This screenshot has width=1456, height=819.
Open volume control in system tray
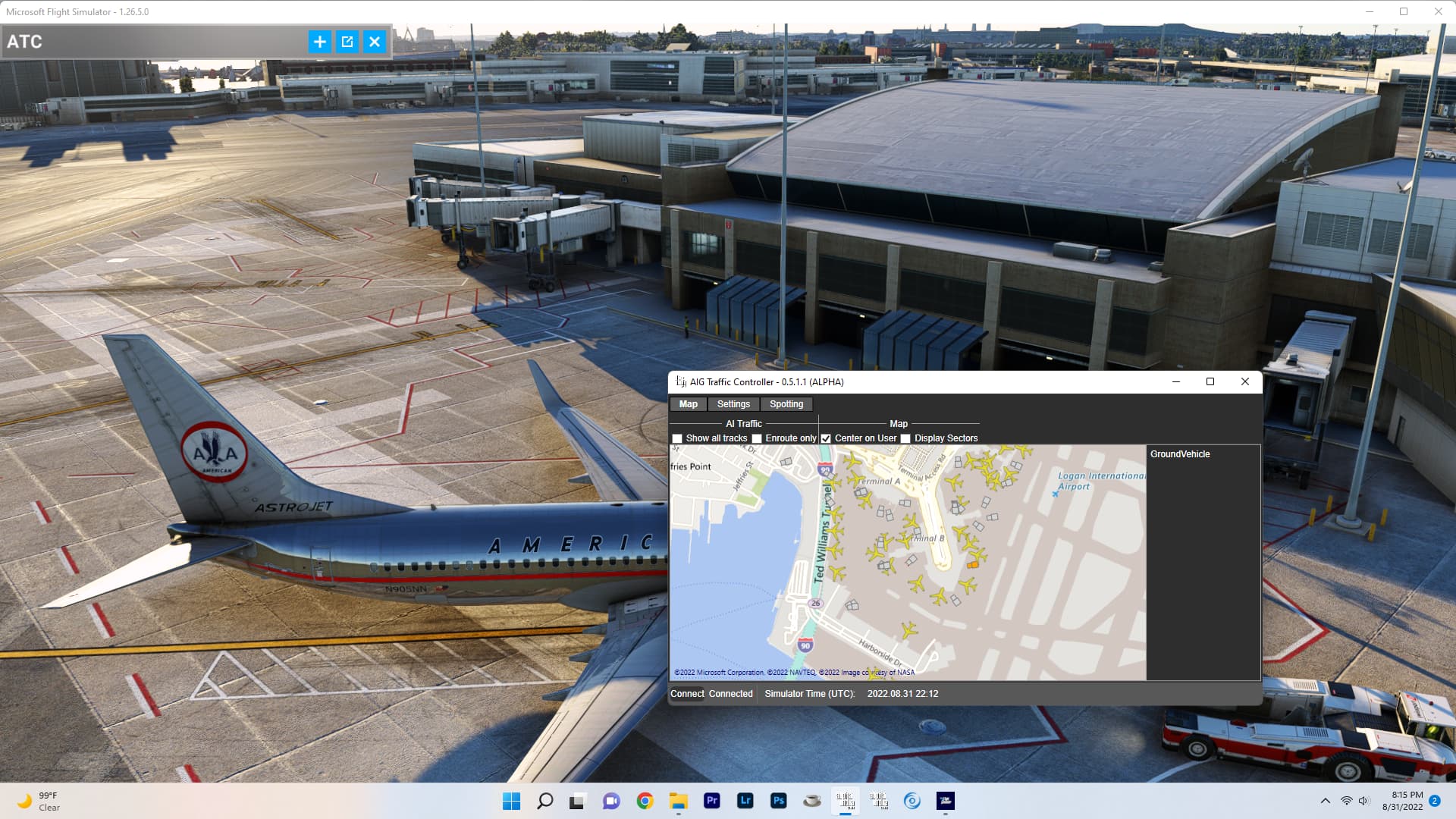1364,801
